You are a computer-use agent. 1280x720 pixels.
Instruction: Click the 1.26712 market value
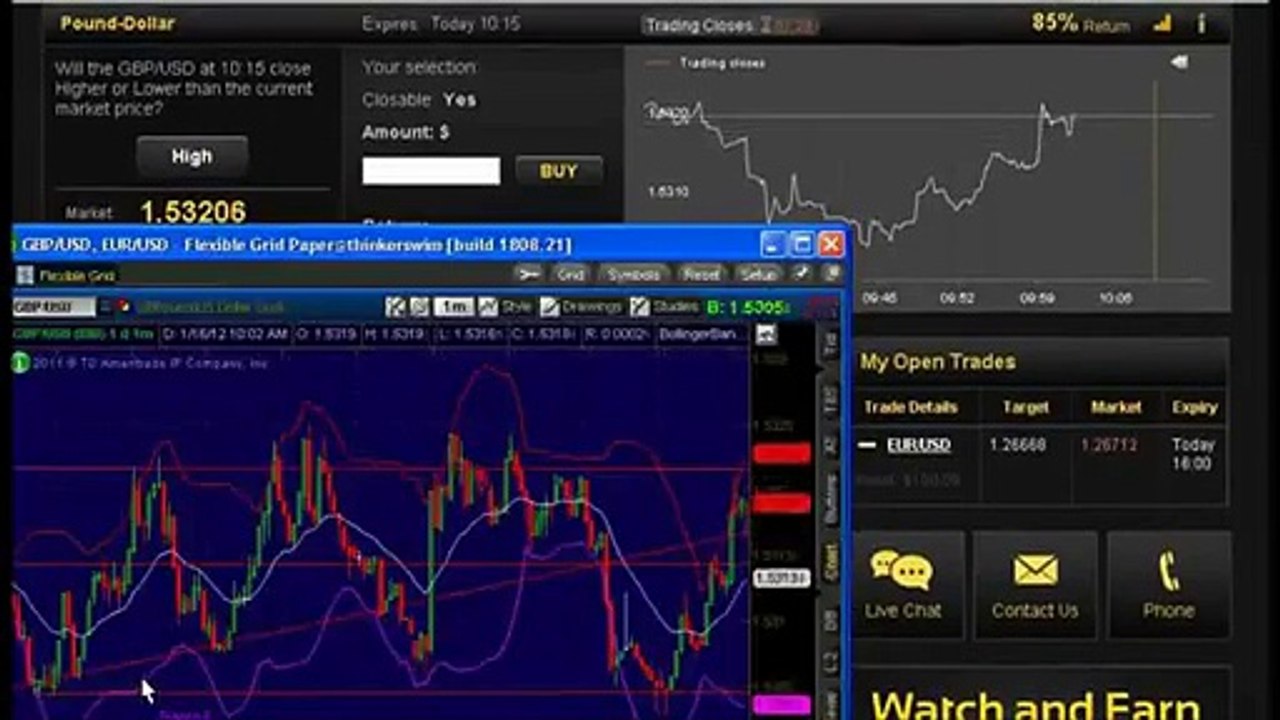(1109, 445)
